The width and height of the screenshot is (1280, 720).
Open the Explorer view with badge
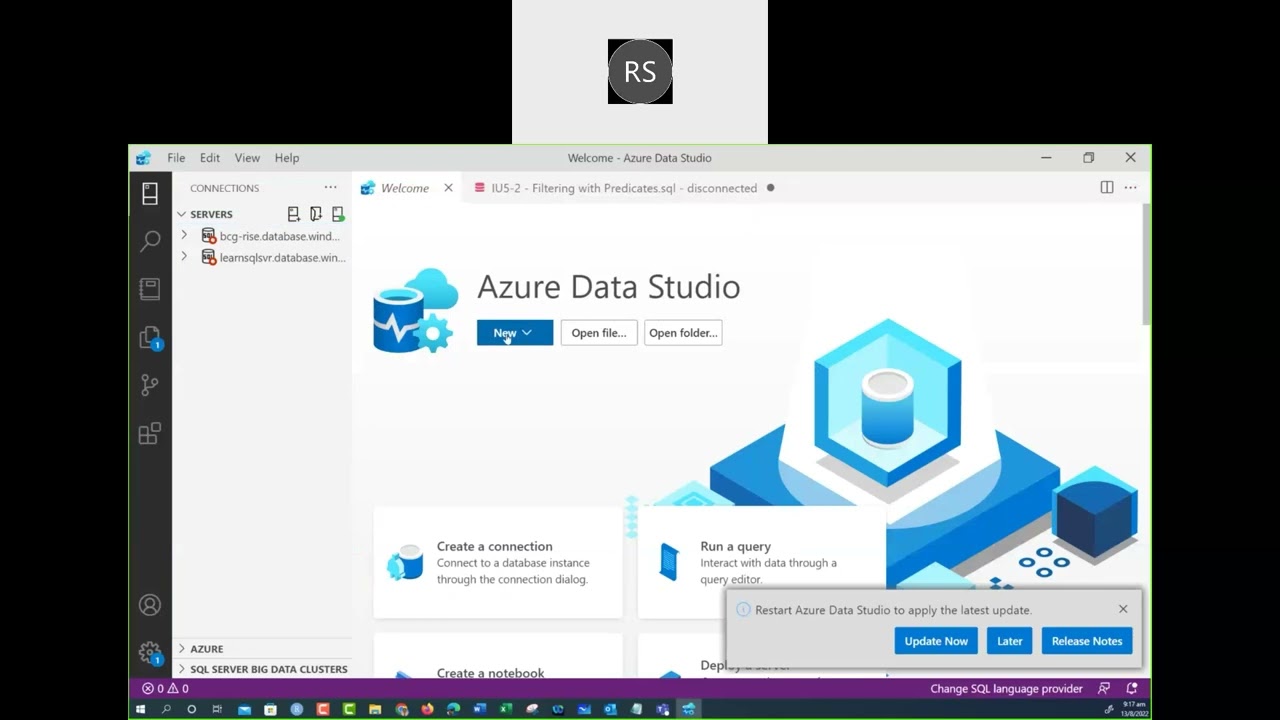[150, 338]
